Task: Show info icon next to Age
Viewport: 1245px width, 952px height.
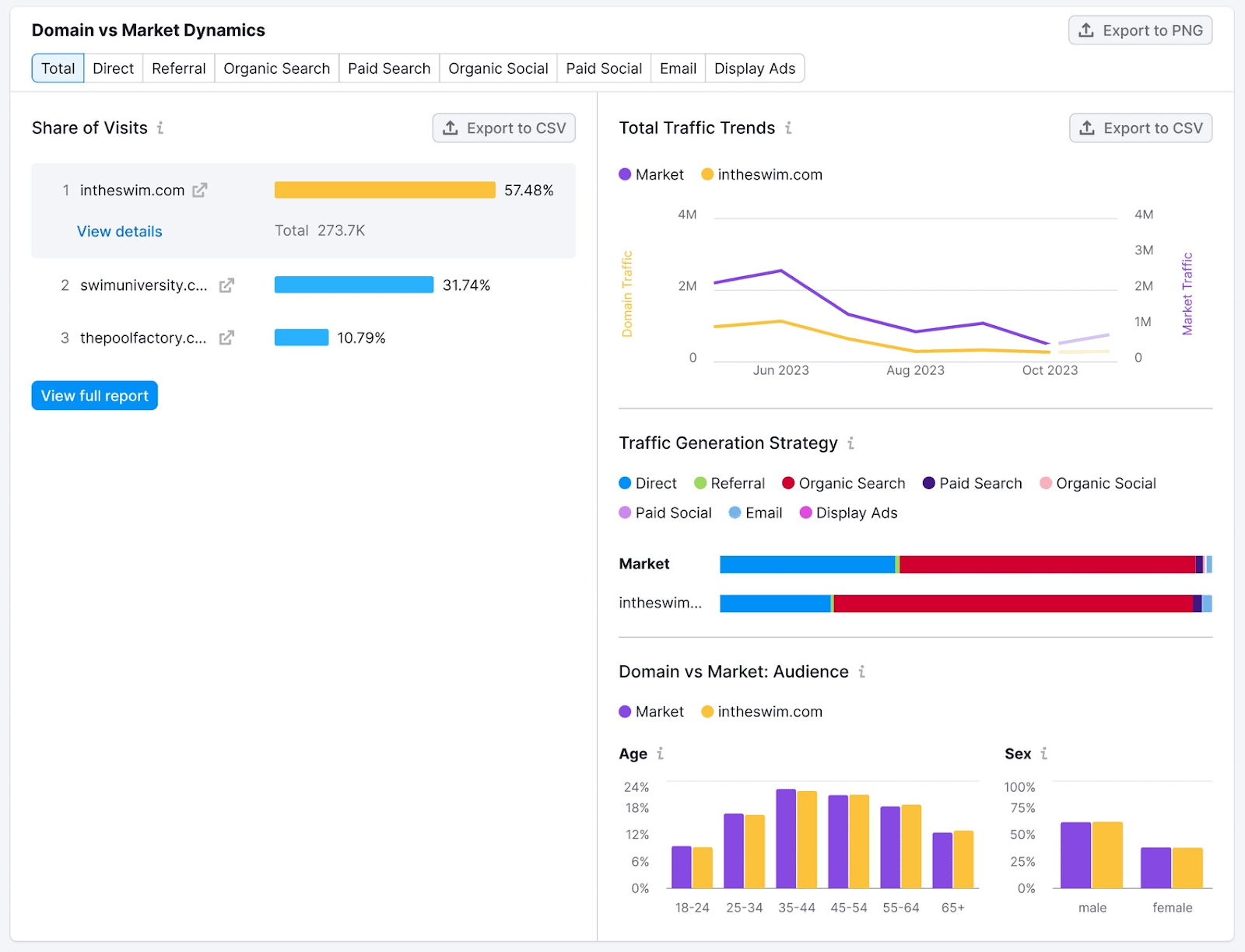Action: click(660, 753)
